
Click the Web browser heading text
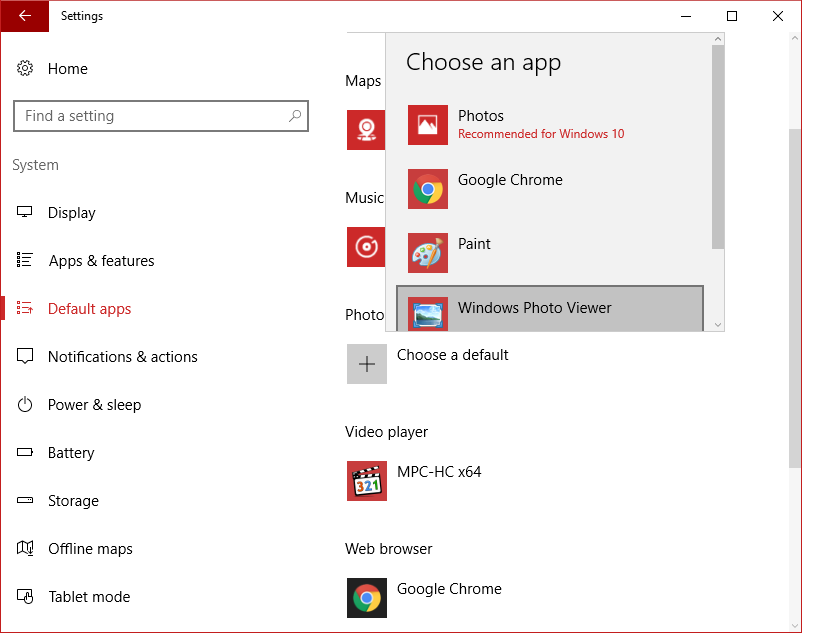point(388,549)
